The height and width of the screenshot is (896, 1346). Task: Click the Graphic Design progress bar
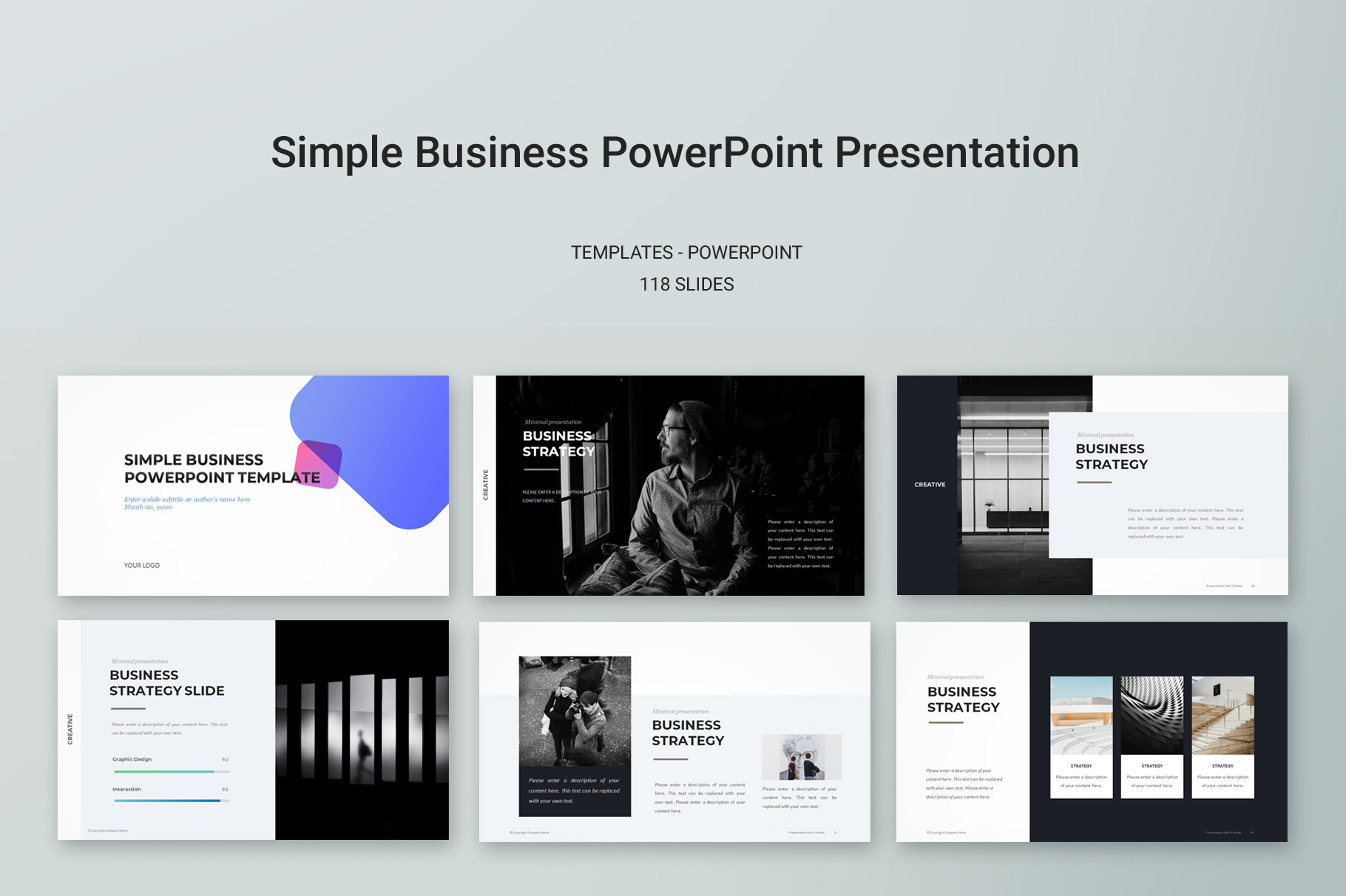(x=171, y=771)
